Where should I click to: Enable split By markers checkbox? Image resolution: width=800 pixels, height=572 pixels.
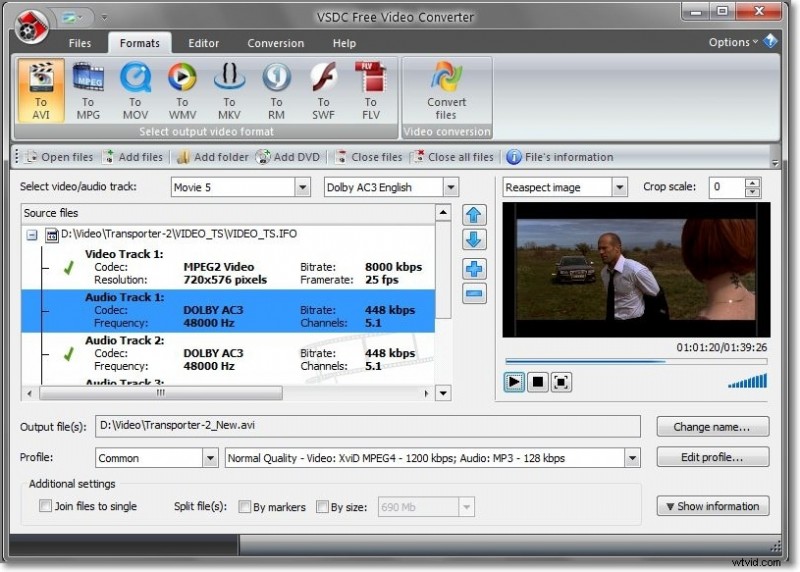tap(244, 506)
